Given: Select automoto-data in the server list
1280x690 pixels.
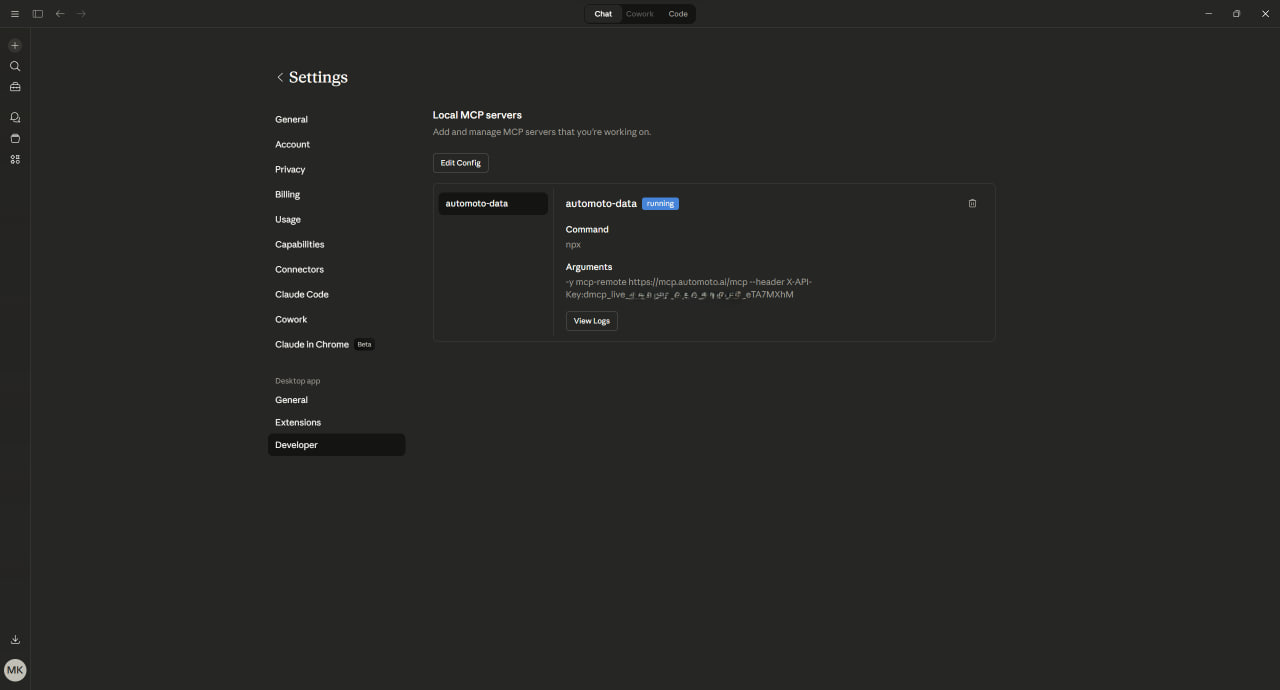Looking at the screenshot, I should [493, 204].
